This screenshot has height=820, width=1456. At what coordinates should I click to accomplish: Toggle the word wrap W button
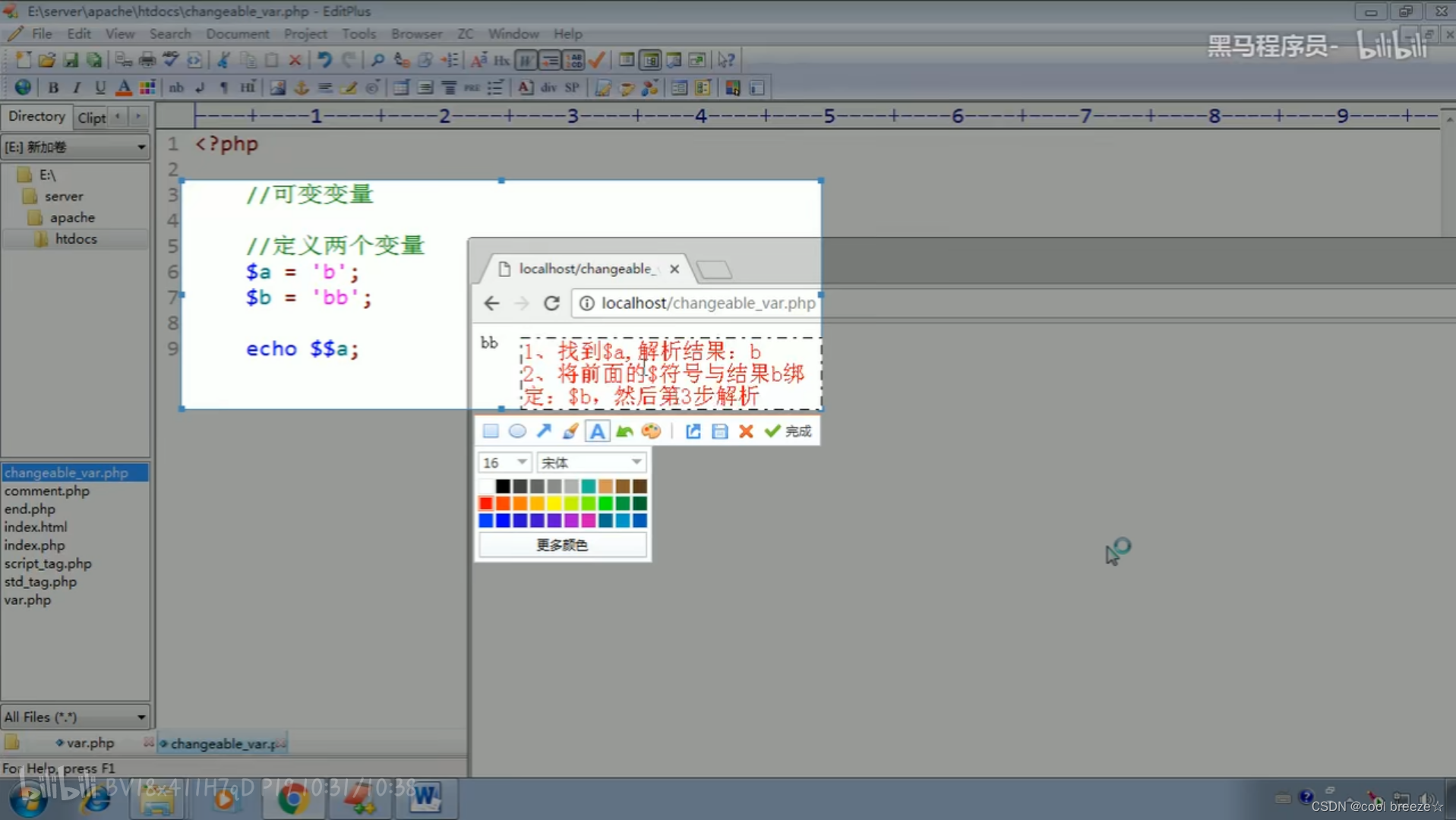coord(526,60)
